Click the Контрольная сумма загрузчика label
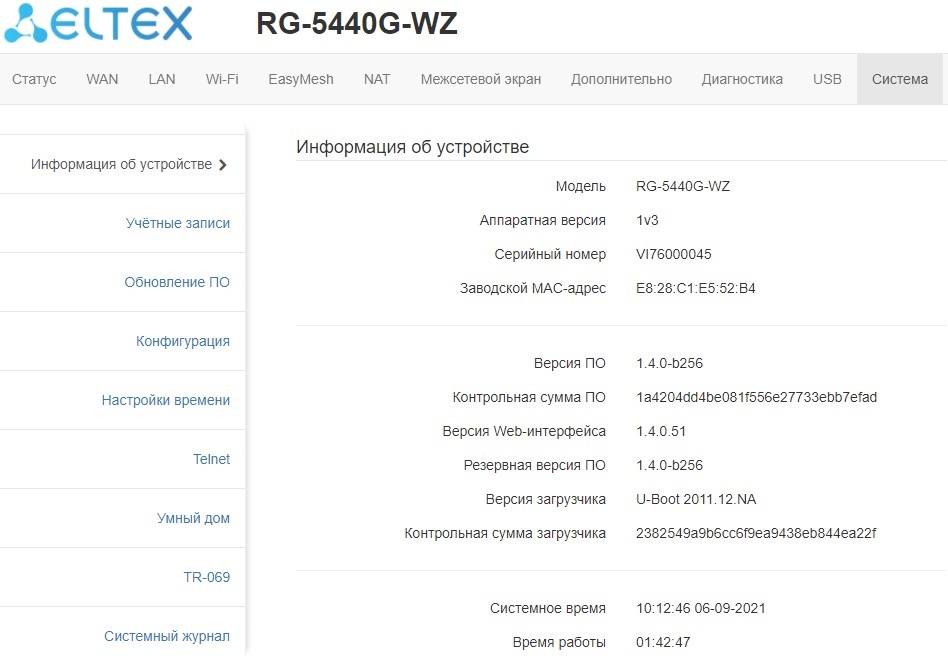Viewport: 948px width, 662px height. point(505,533)
